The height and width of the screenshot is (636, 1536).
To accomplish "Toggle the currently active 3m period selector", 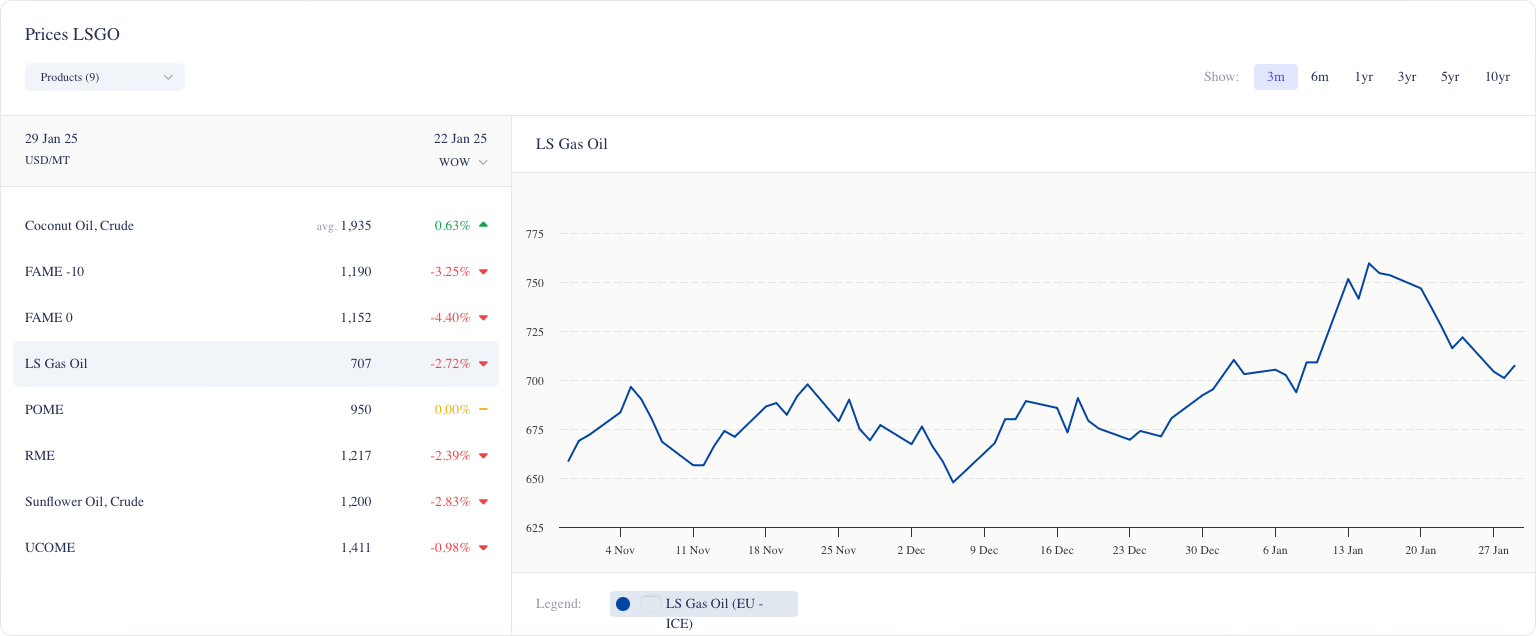I will pyautogui.click(x=1276, y=76).
